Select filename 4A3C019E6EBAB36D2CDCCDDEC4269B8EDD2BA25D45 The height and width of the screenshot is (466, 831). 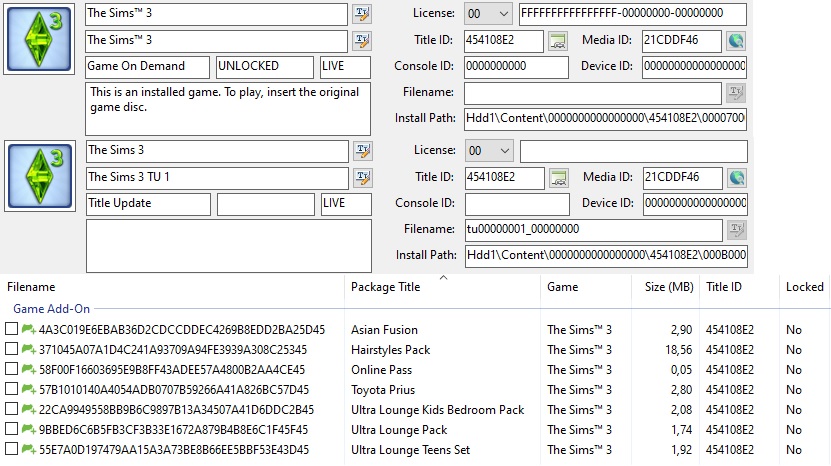coord(182,330)
